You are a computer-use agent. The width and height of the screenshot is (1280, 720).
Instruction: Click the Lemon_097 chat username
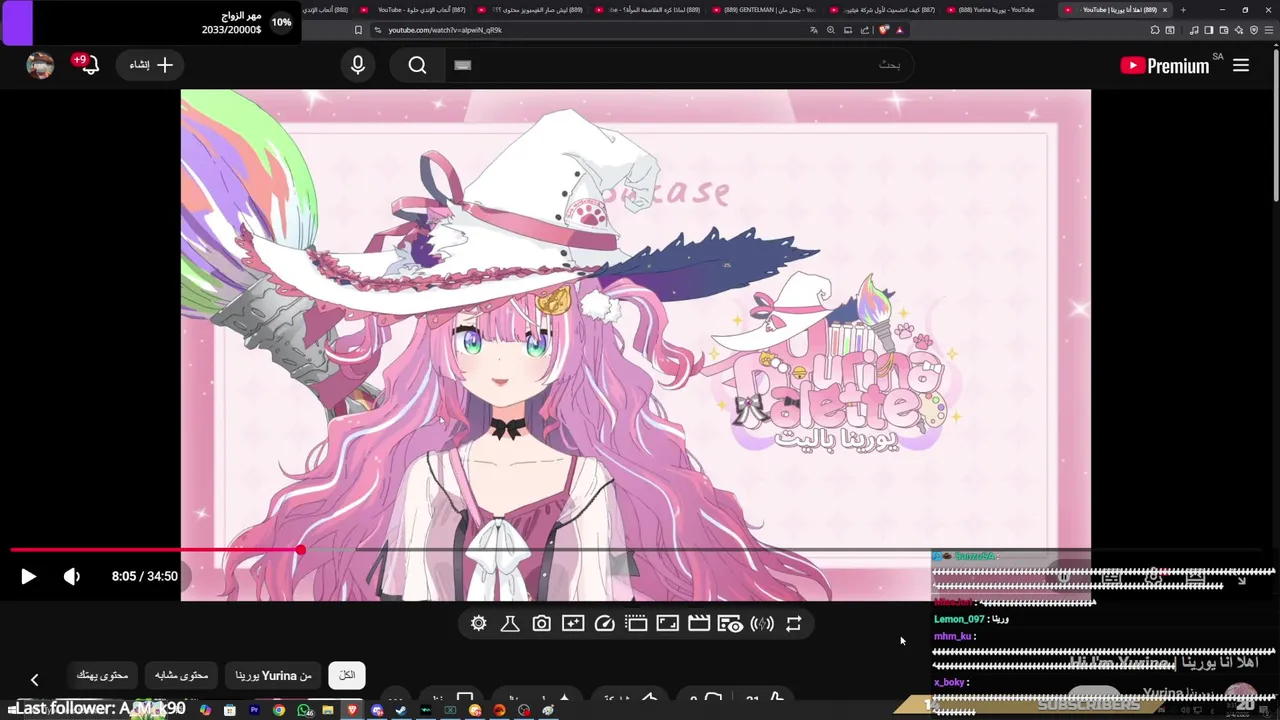tap(959, 619)
